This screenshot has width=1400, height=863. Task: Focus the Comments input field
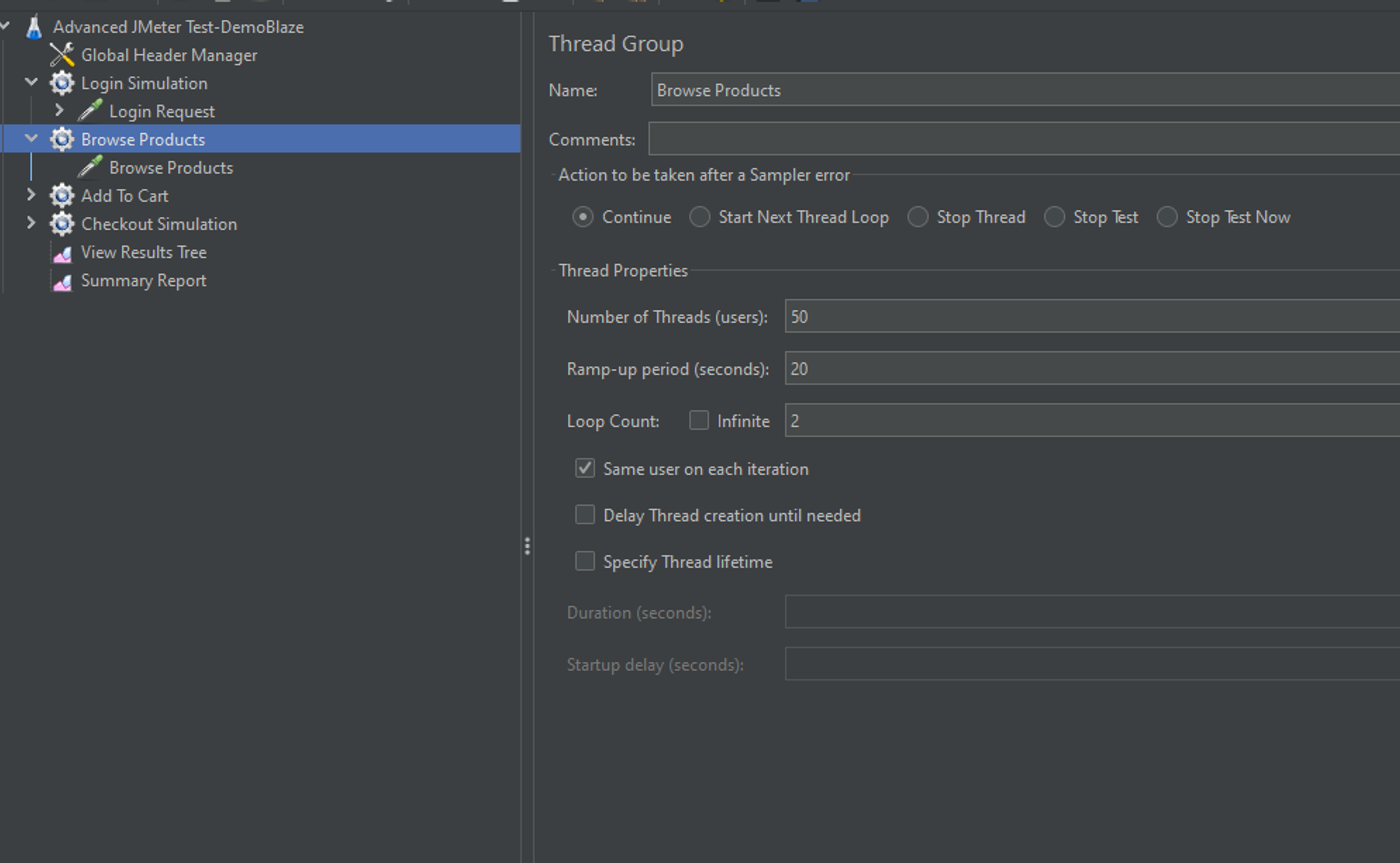coord(1024,139)
